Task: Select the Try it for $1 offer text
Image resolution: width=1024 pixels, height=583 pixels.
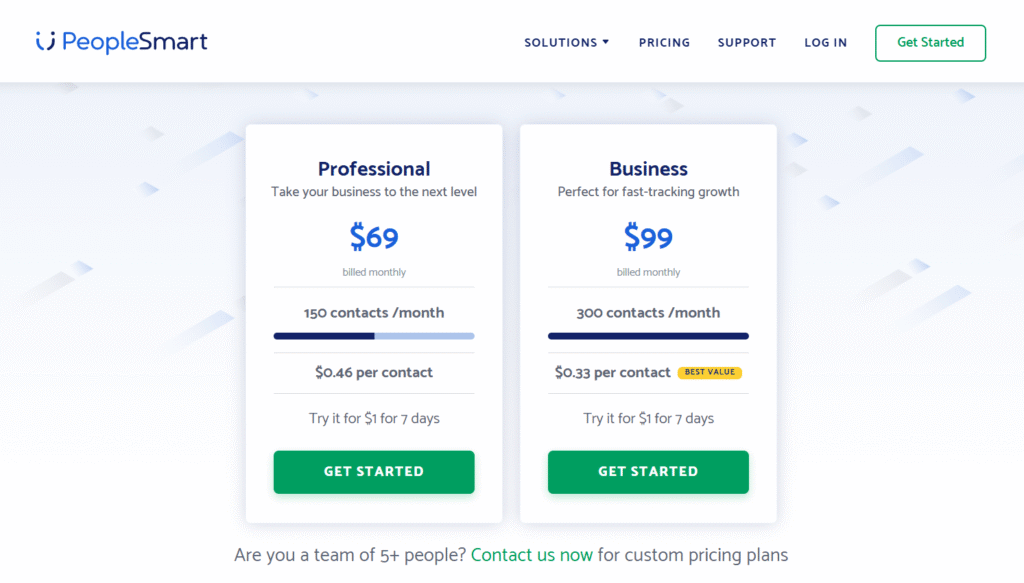Action: 373,418
